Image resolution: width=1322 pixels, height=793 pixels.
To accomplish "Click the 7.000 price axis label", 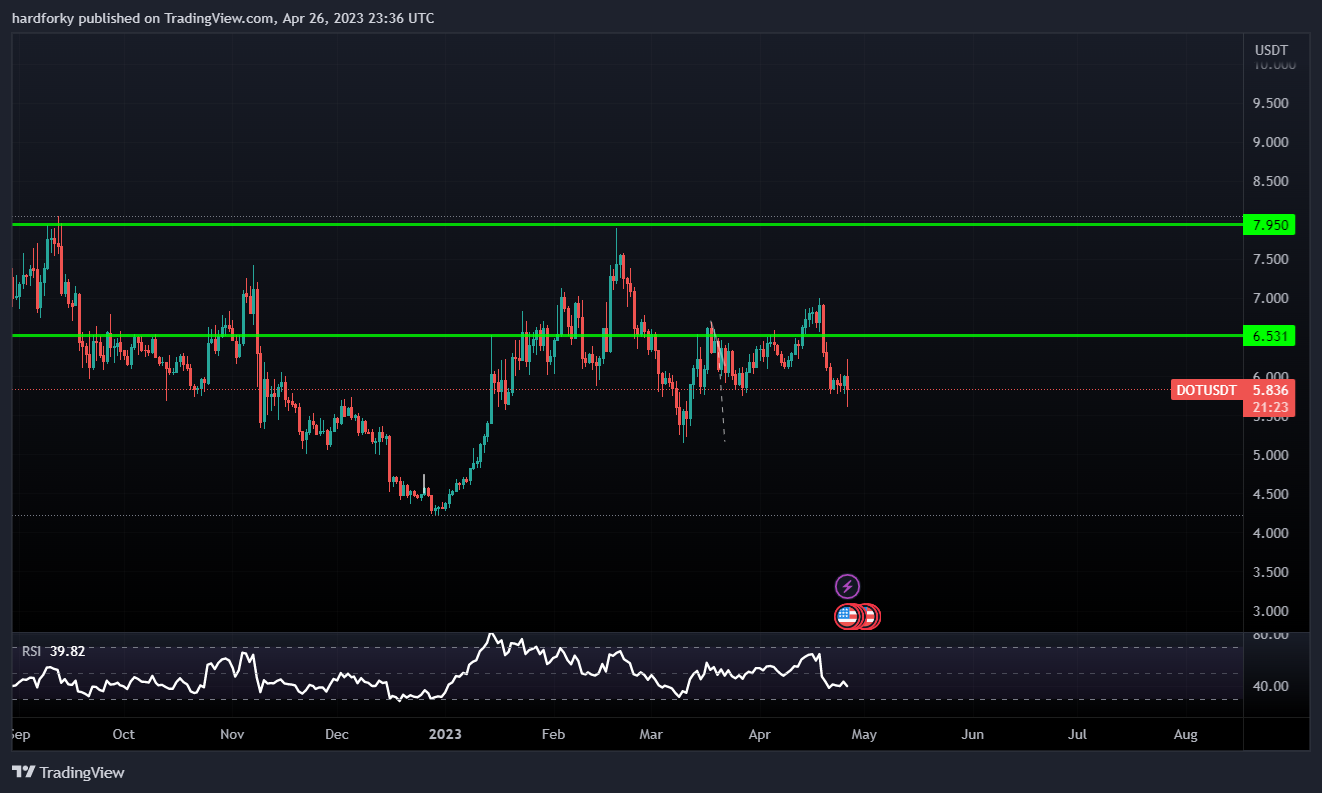I will pyautogui.click(x=1271, y=298).
